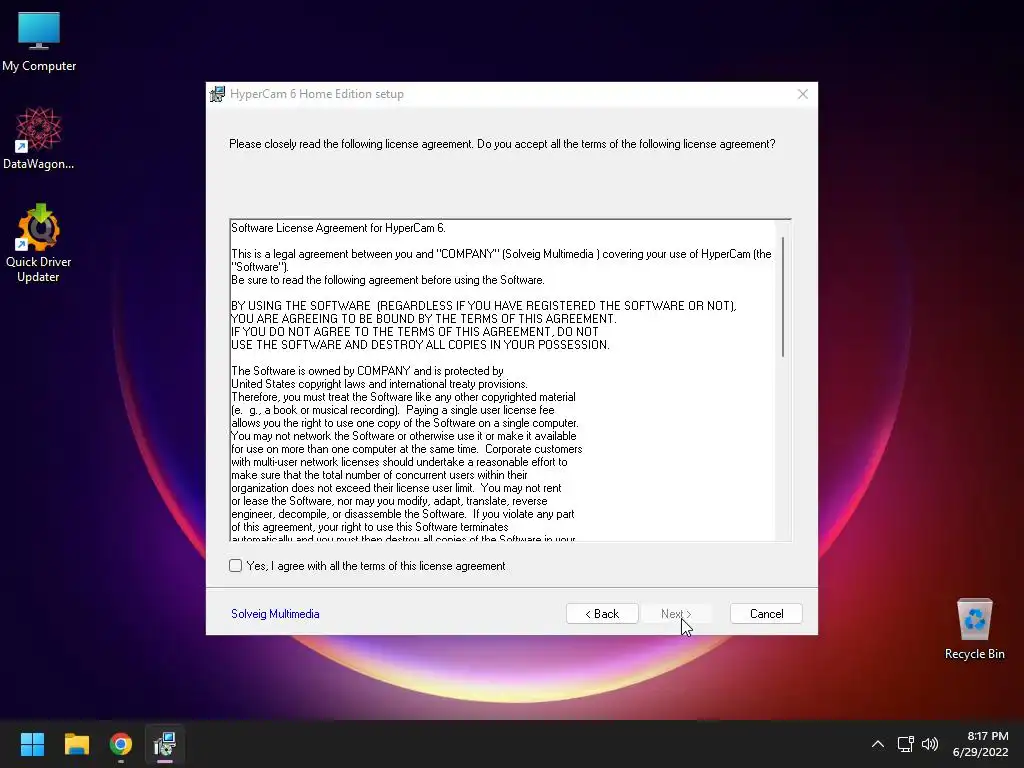Click 'Software License Agreement for HyperCam 6.' line

[x=338, y=228]
